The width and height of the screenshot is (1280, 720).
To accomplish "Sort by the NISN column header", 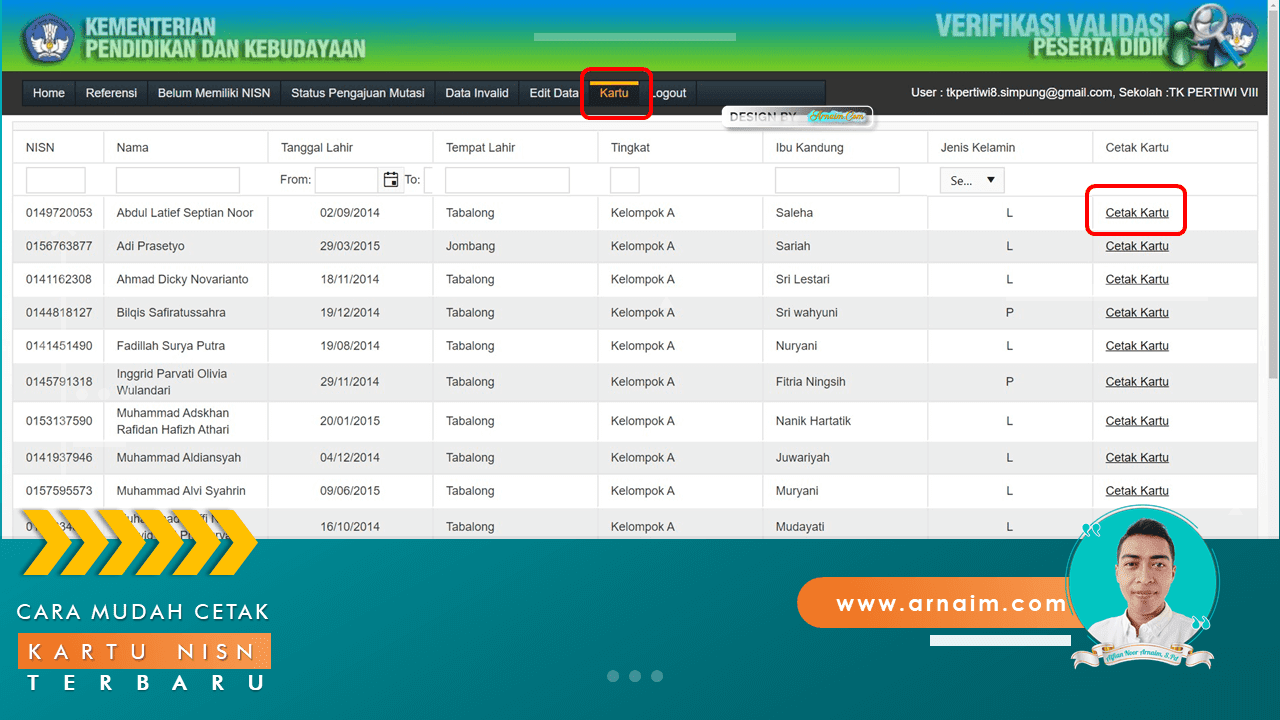I will (40, 148).
